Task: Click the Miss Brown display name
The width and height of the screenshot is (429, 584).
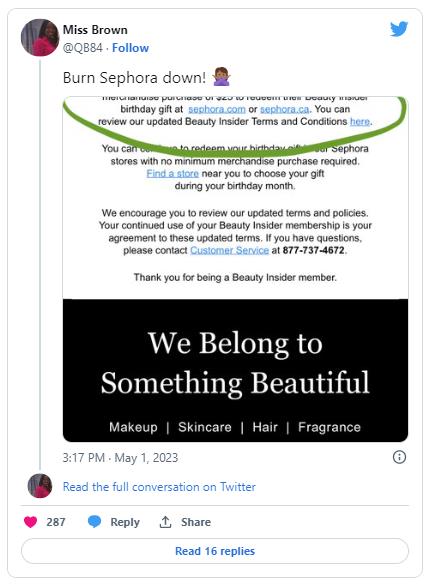Action: point(95,30)
